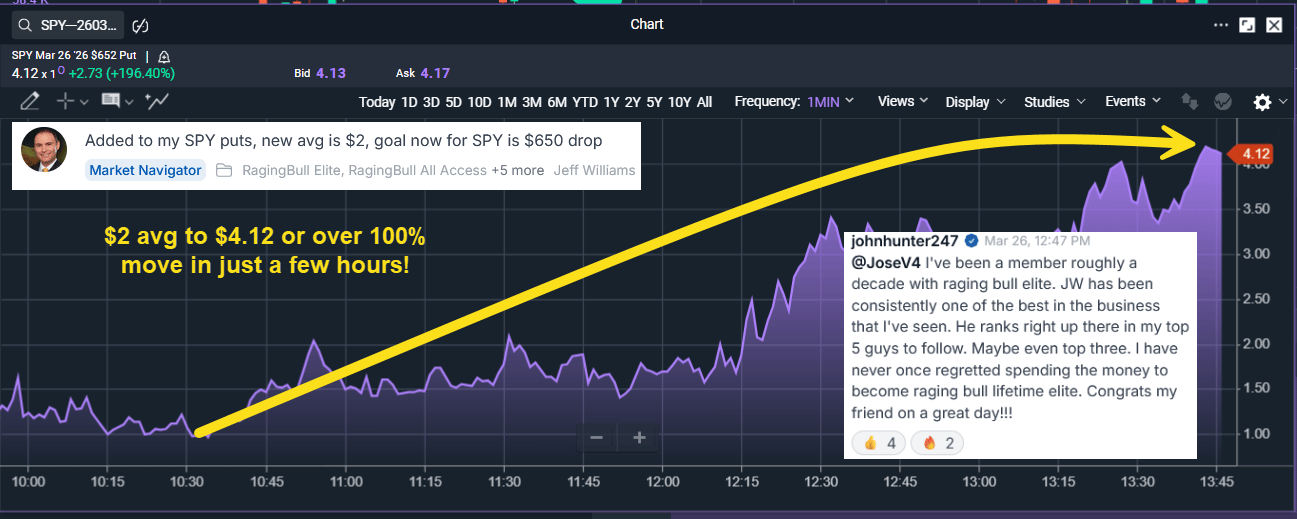Screen dimensions: 1297x519
Task: Open the Views dropdown menu
Action: [903, 101]
